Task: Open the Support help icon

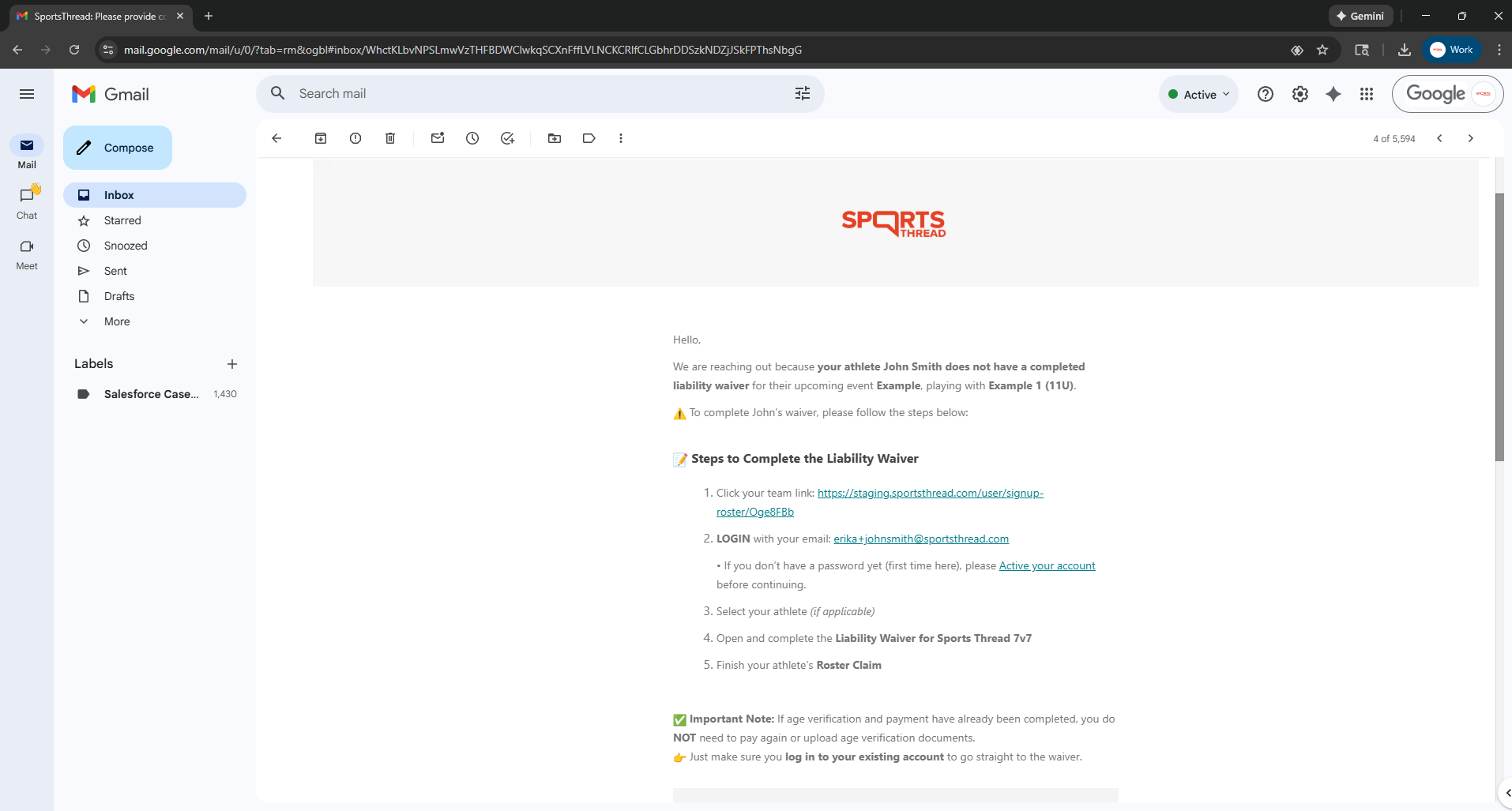Action: [x=1266, y=94]
